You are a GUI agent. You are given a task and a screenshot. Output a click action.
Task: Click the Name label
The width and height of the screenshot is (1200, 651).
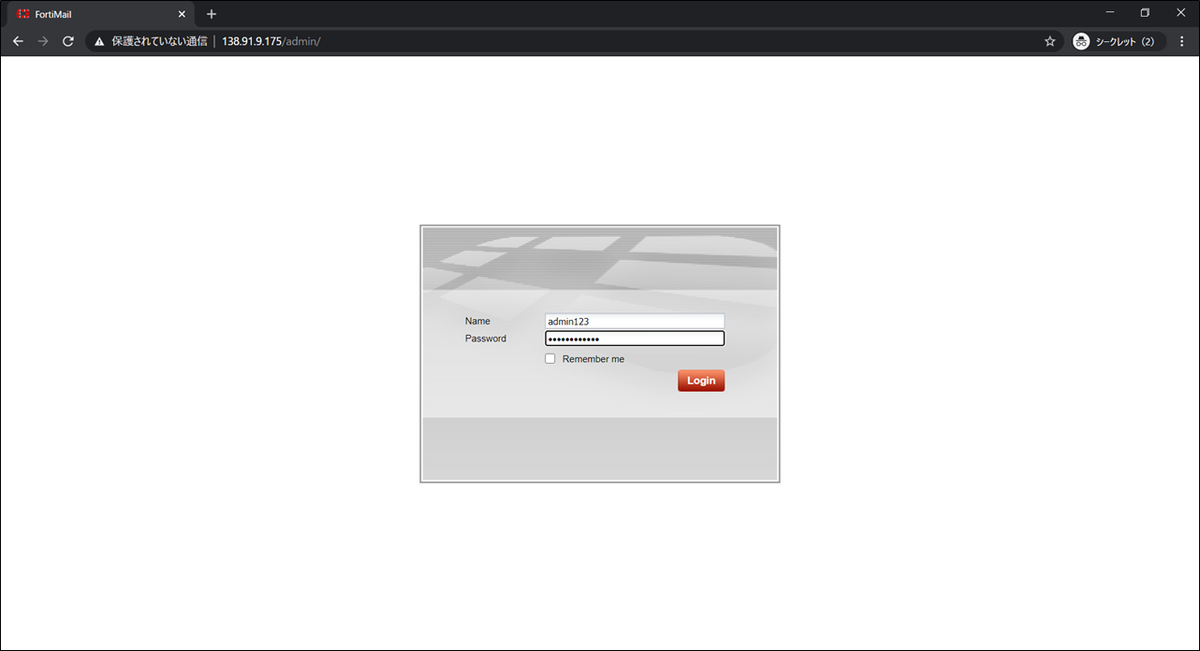click(478, 321)
